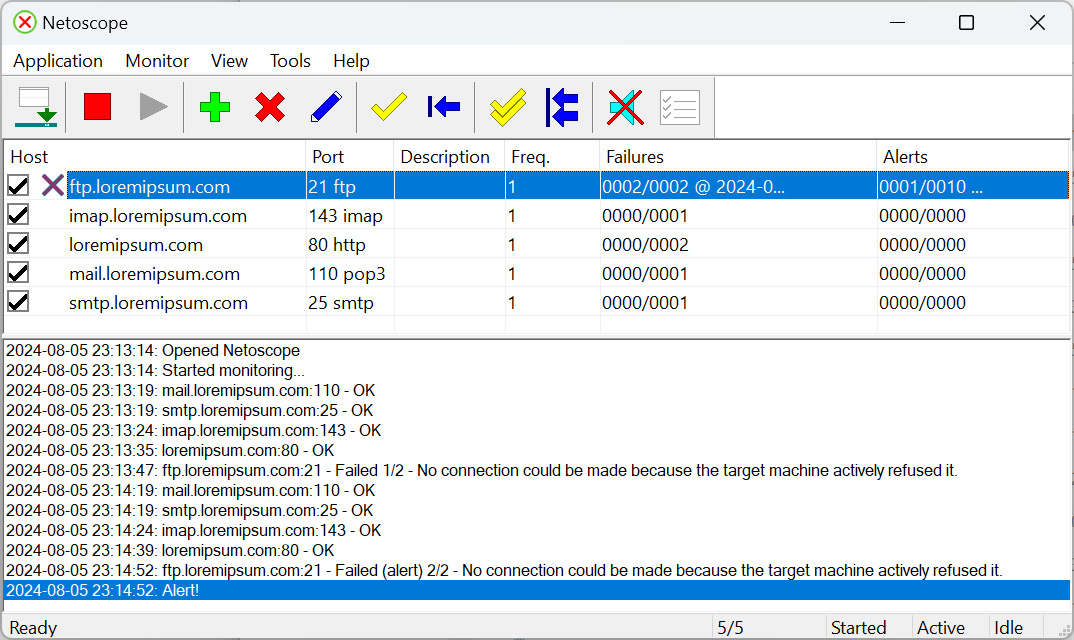
Task: Click the checklist toolbar icon
Action: pos(679,108)
